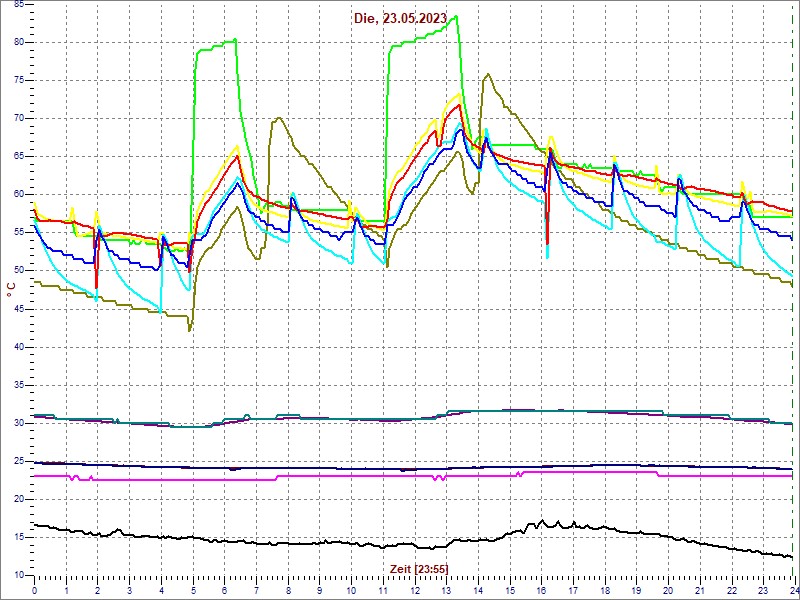
Task: Click the 60 label on the temperature axis
Action: tap(18, 195)
